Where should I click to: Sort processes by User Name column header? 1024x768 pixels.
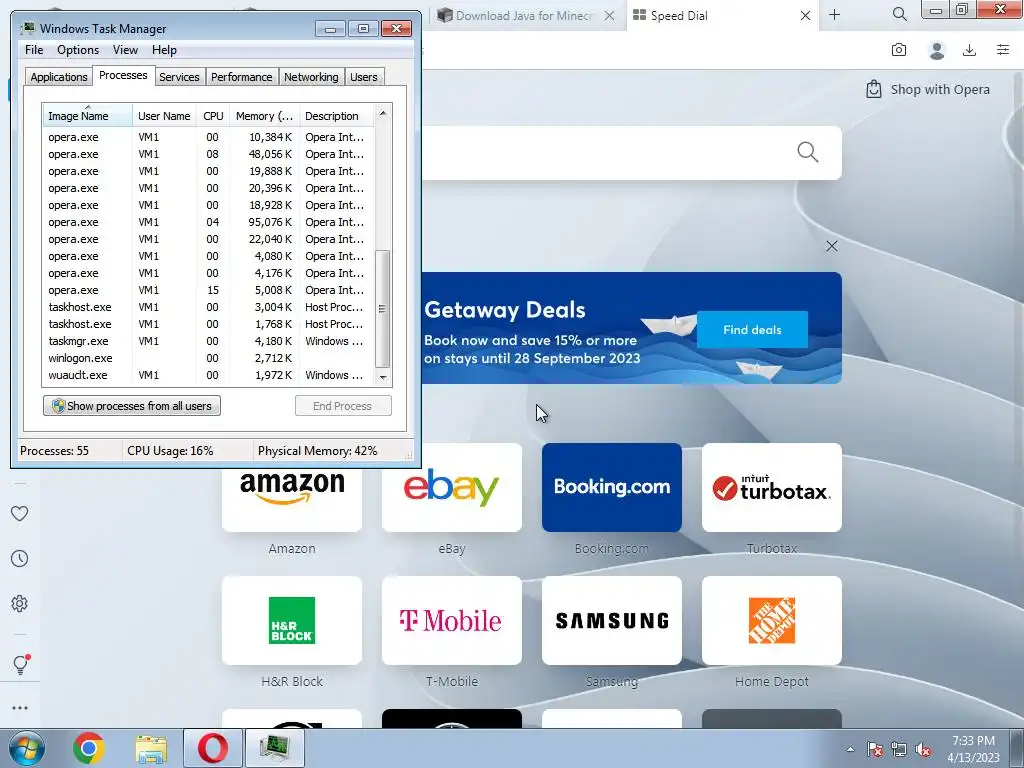pyautogui.click(x=164, y=116)
